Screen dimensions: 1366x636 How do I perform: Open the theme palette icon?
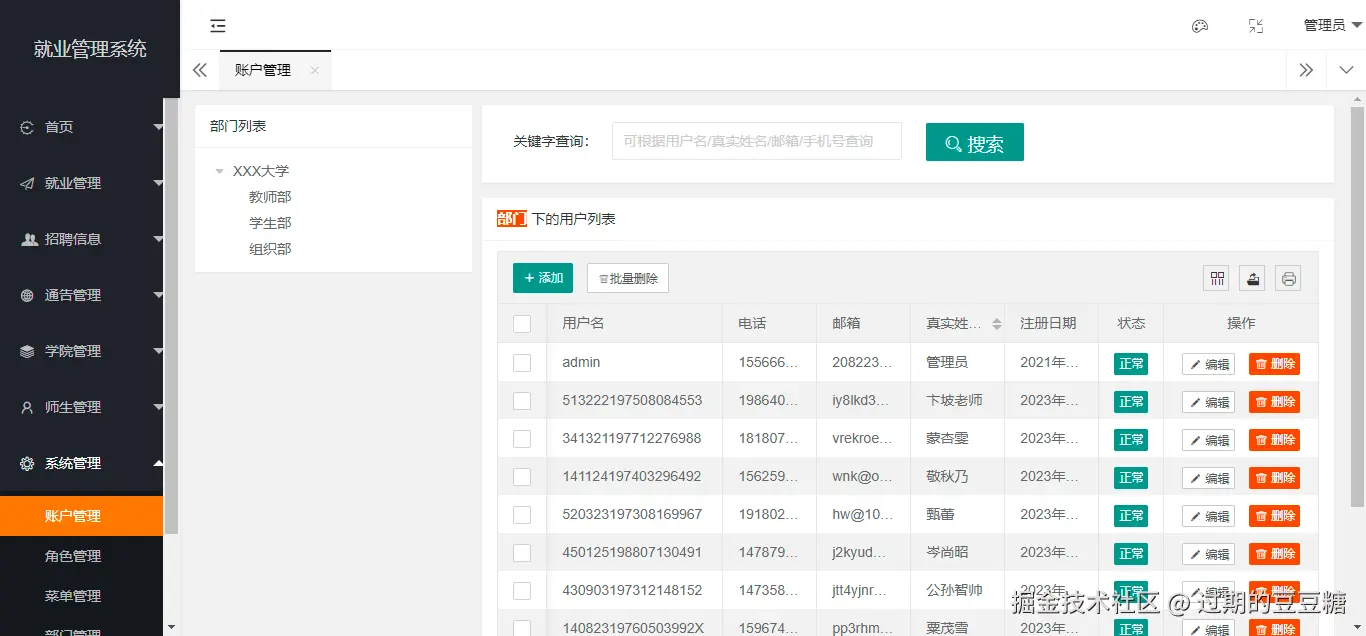[x=1200, y=25]
